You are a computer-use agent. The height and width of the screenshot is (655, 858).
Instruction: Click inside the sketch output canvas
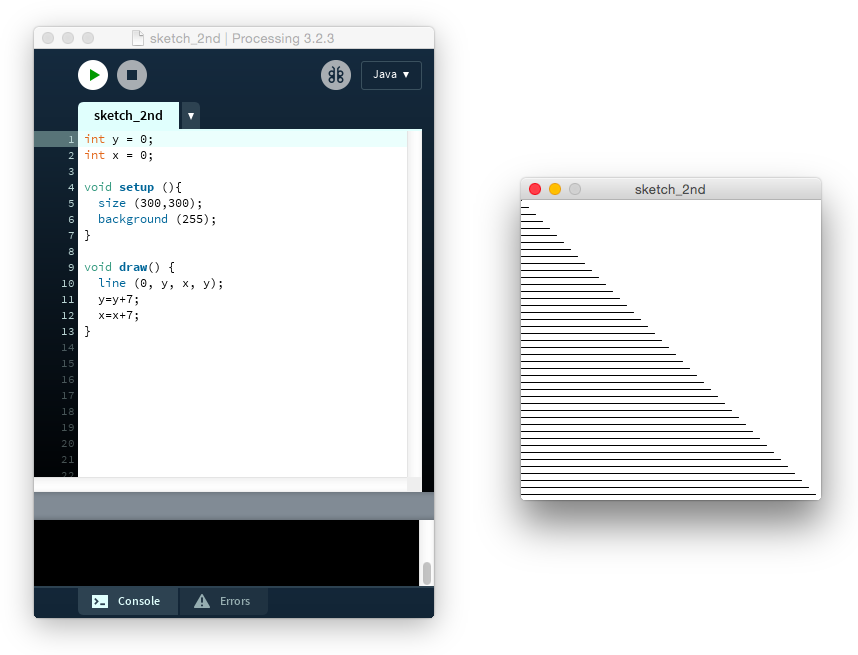[x=670, y=350]
